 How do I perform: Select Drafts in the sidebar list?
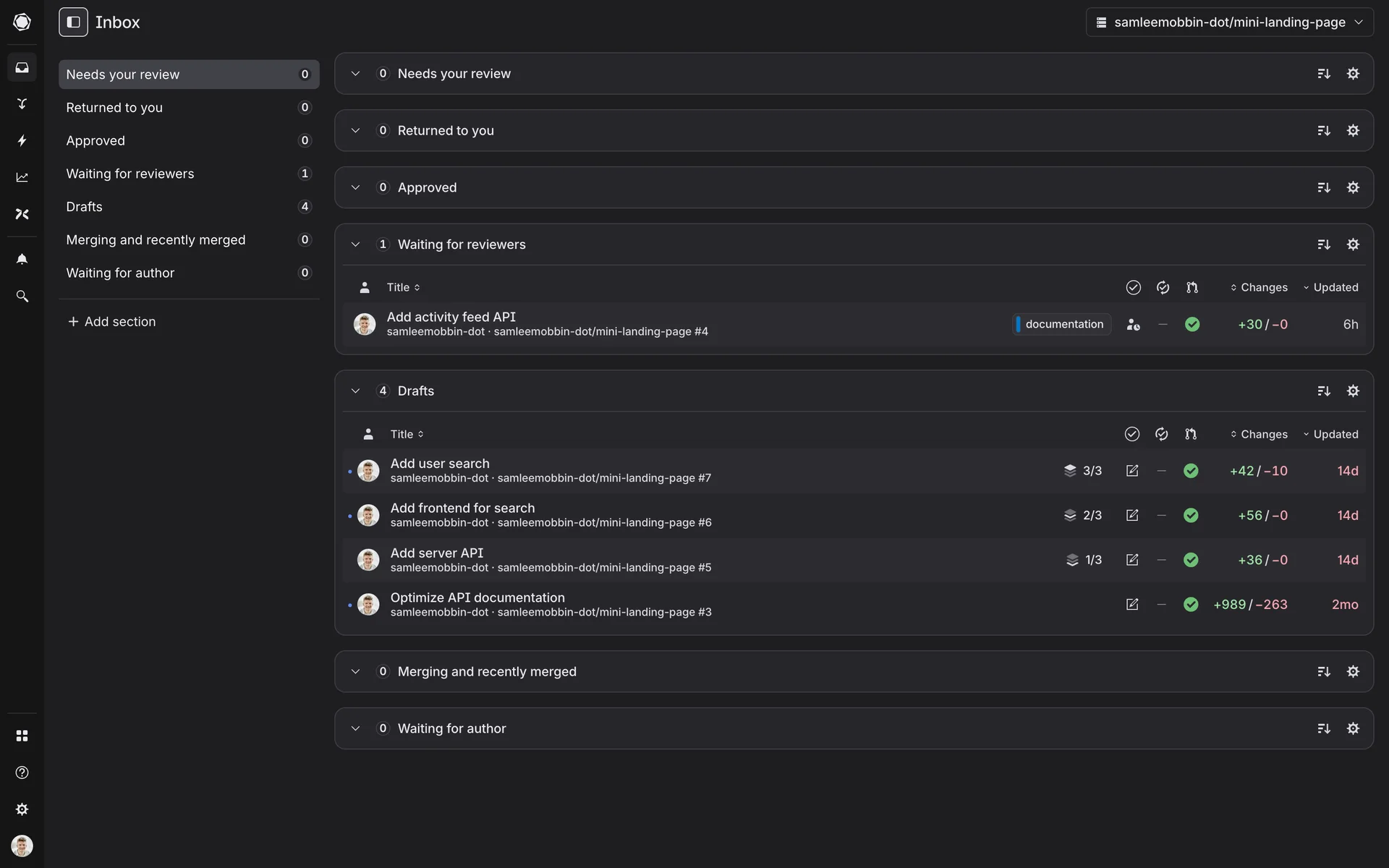pyautogui.click(x=85, y=207)
